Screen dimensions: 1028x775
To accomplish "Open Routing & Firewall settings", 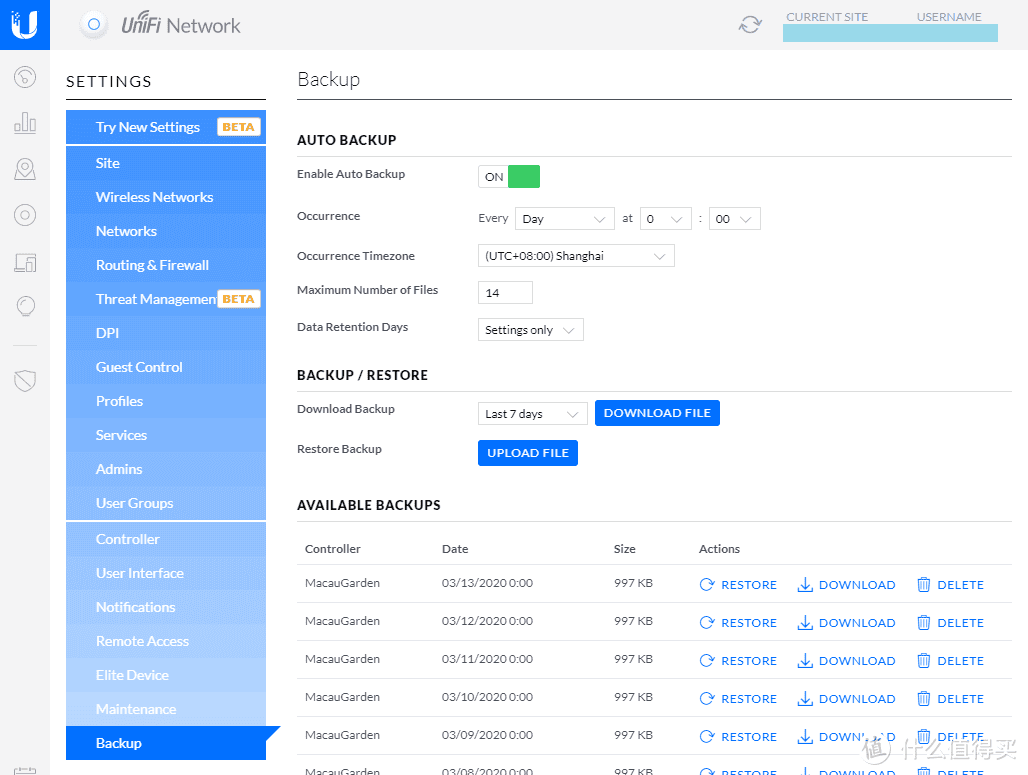I will tap(152, 265).
